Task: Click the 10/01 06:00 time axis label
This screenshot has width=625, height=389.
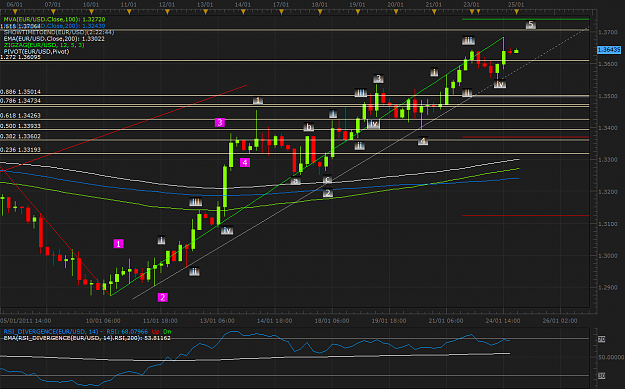Action: coord(103,321)
